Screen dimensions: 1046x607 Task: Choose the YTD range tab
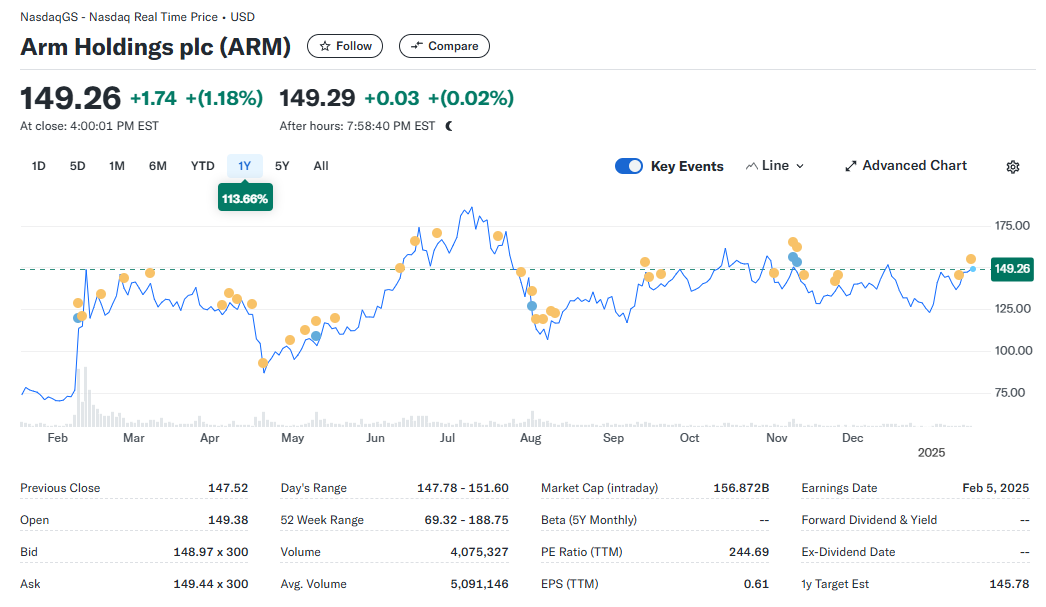click(202, 166)
